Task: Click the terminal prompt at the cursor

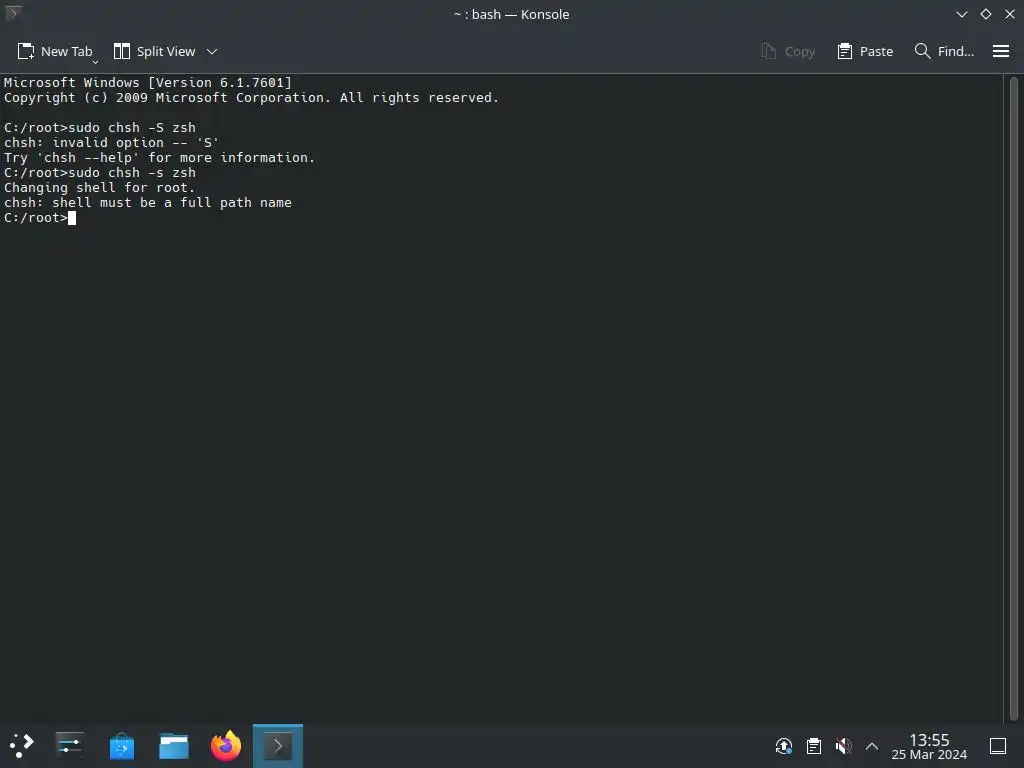Action: click(40, 217)
